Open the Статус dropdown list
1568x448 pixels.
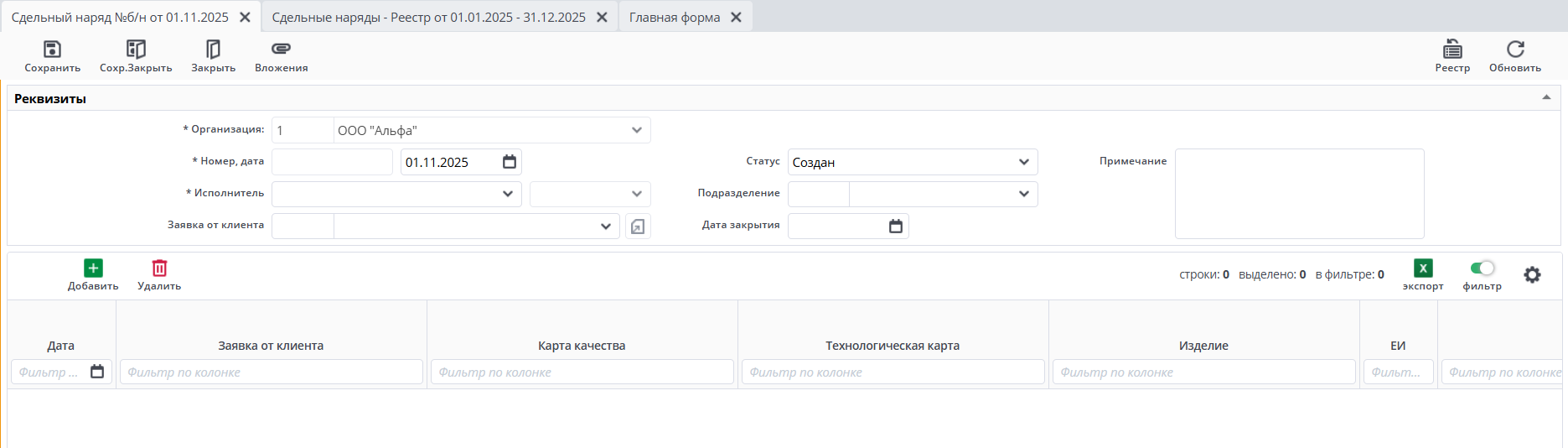pos(1023,162)
